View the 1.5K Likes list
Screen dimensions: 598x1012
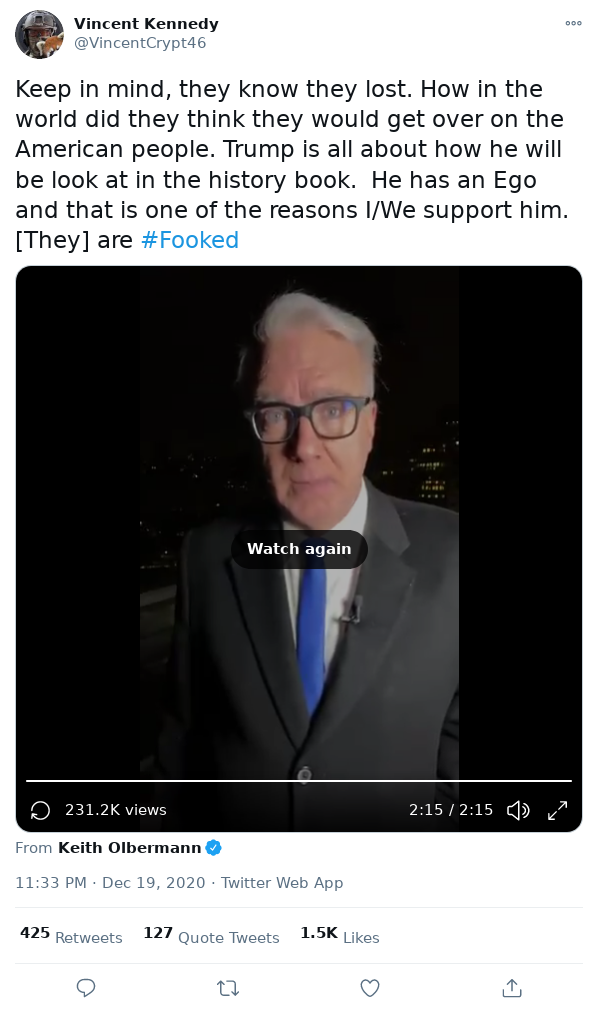339,936
